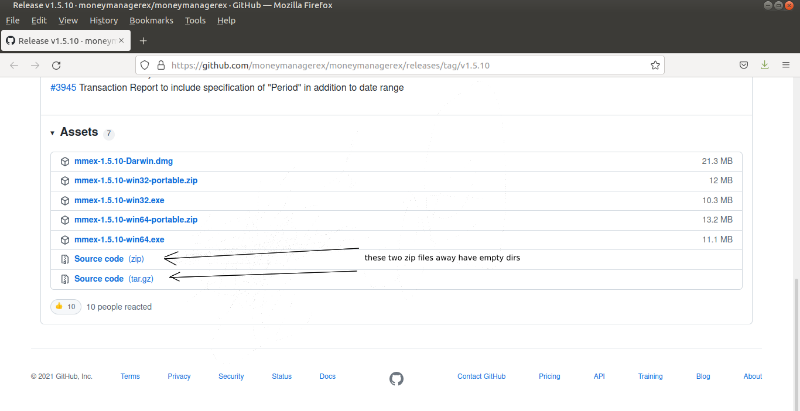The image size is (800, 411).
Task: Click package icon beside mmex-1.5.10-win64.exe
Action: tap(65, 240)
